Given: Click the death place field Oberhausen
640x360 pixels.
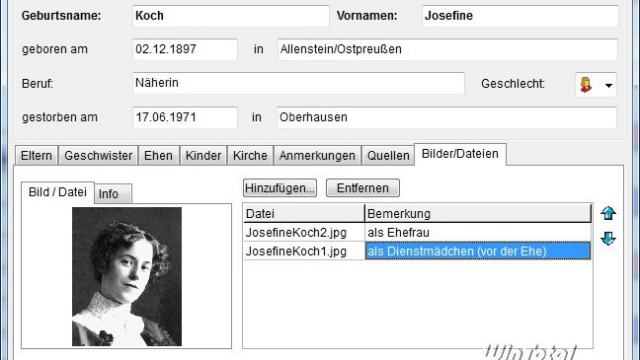Looking at the screenshot, I should (x=447, y=118).
